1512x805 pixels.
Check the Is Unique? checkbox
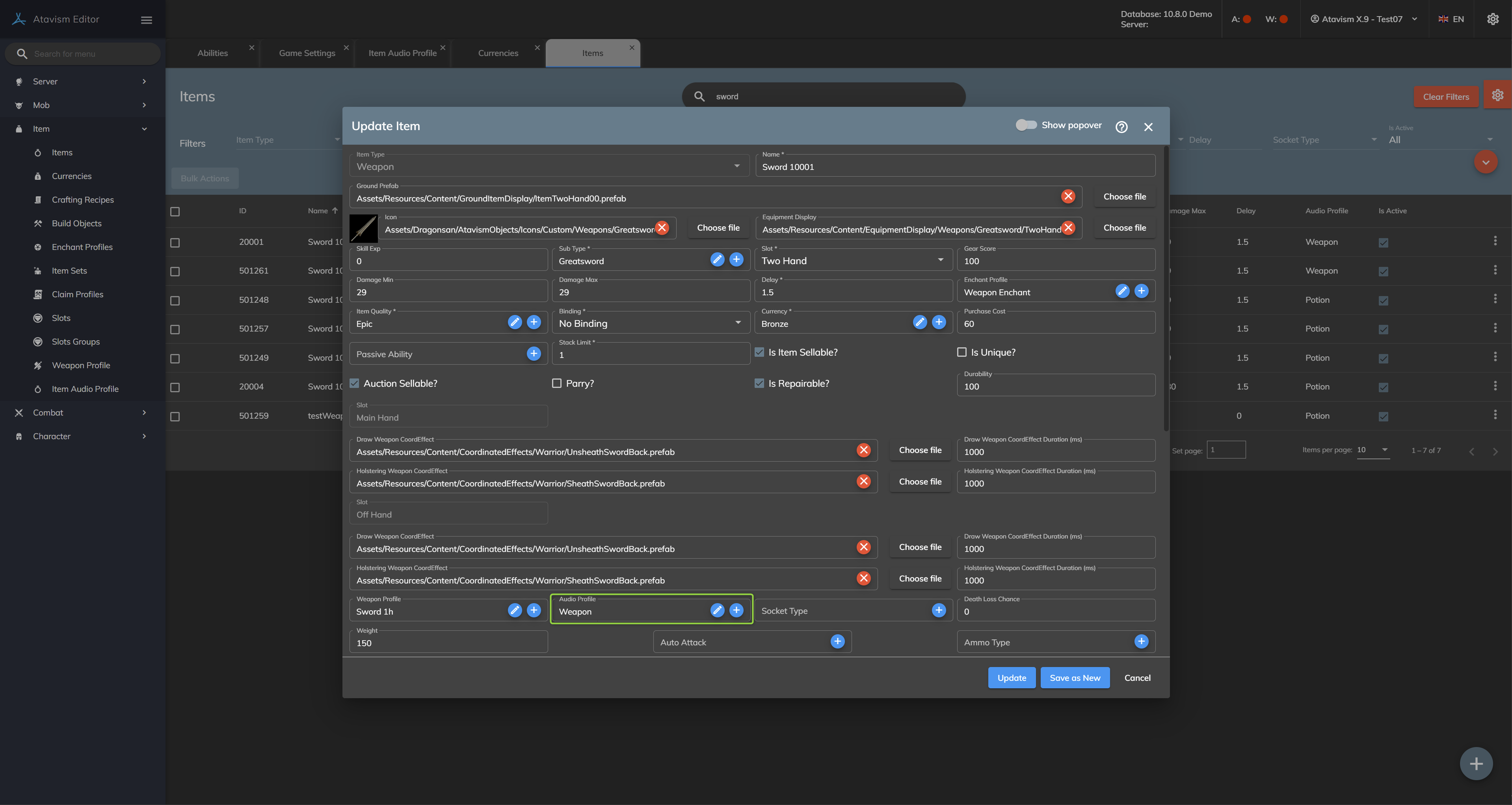(962, 352)
